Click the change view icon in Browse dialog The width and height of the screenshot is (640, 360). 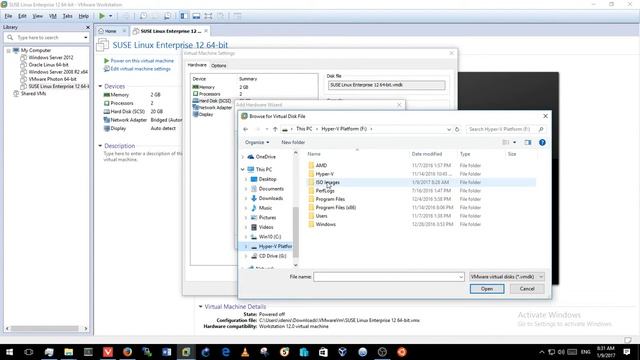pos(506,142)
